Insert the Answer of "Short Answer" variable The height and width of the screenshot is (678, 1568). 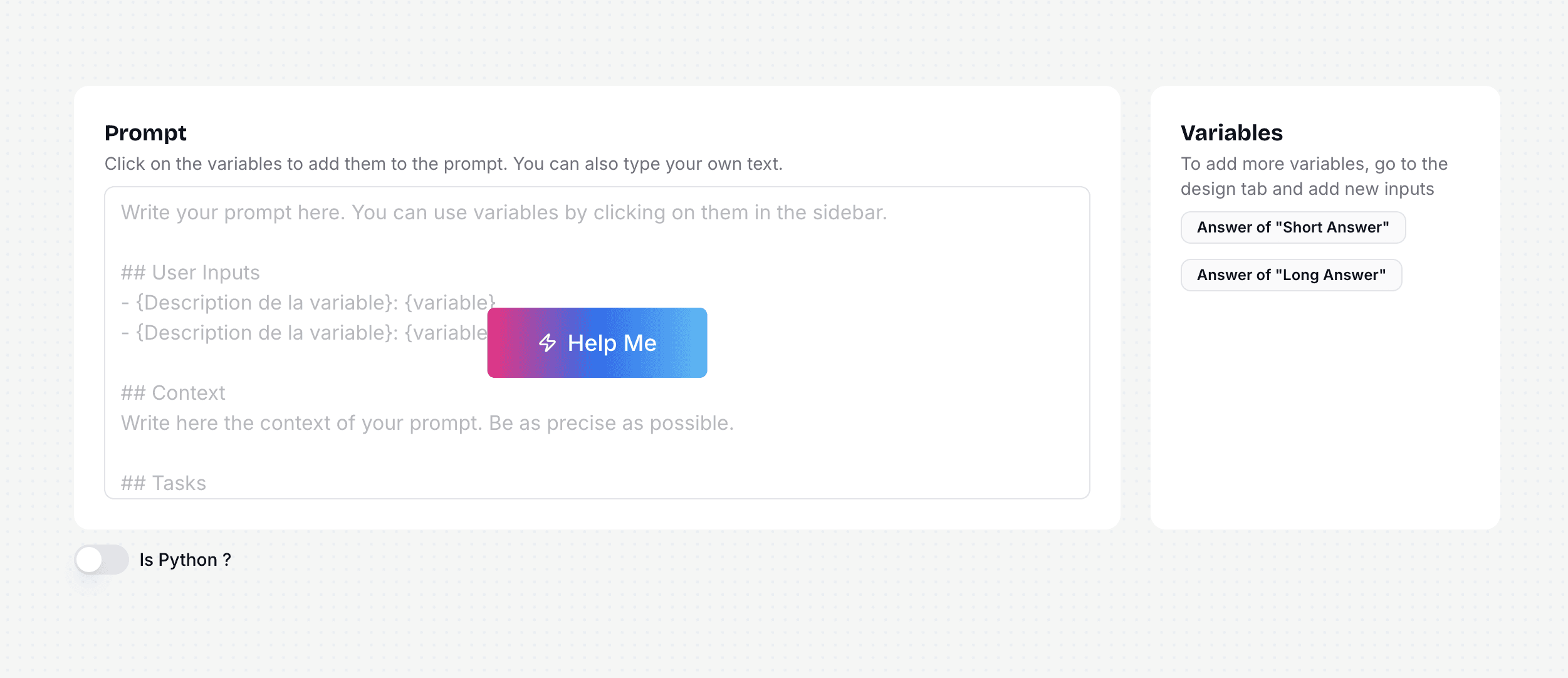click(x=1293, y=227)
